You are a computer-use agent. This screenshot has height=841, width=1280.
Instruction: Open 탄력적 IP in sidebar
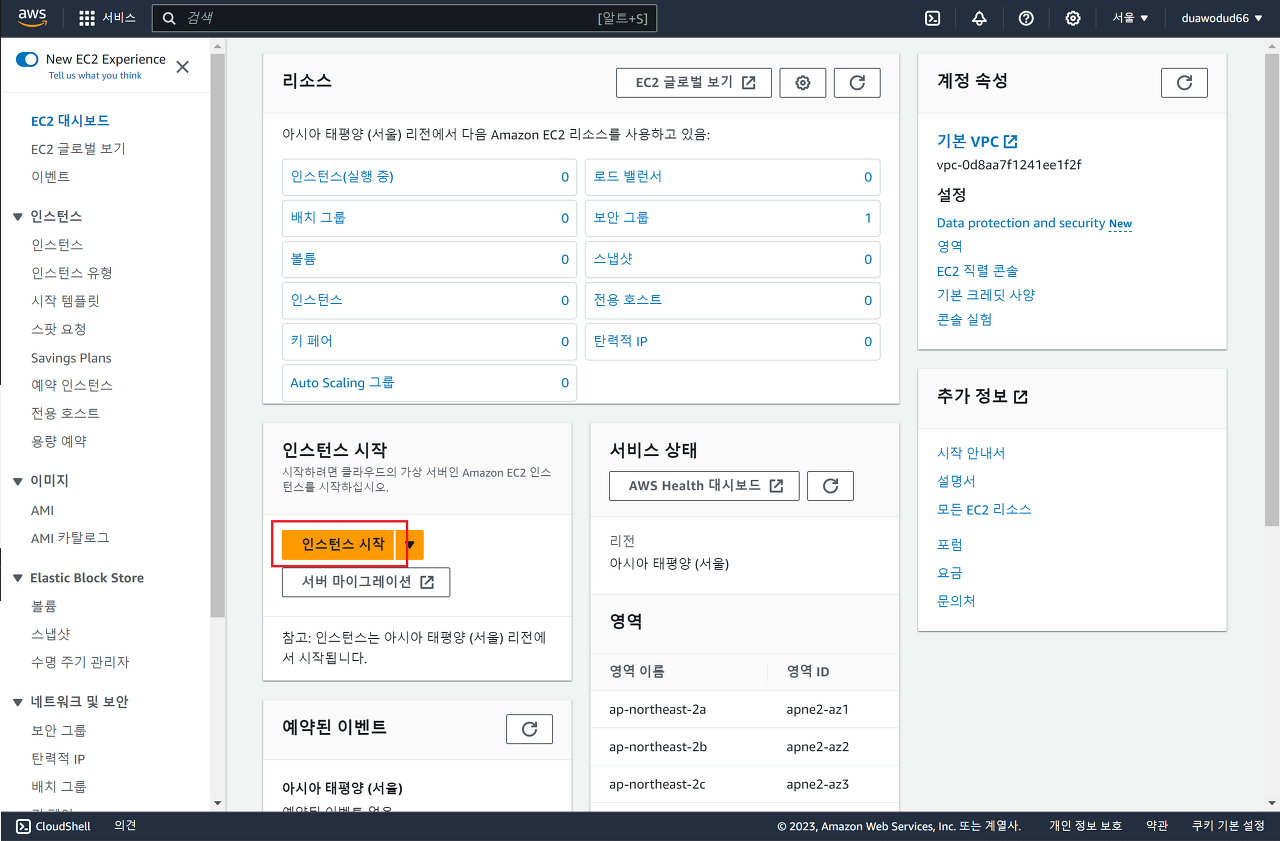[x=58, y=759]
